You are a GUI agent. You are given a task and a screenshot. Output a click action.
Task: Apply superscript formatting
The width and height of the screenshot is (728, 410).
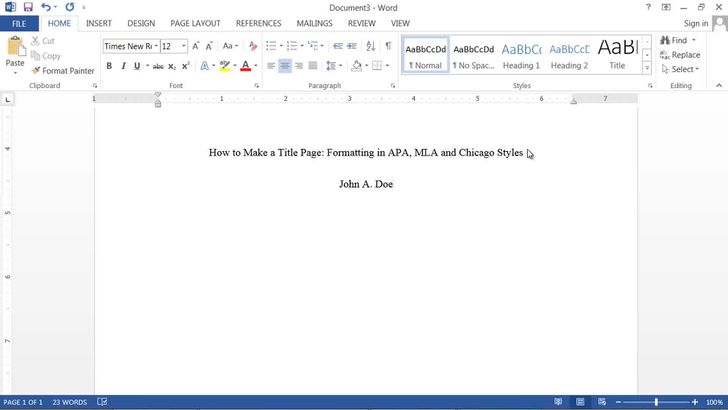pyautogui.click(x=185, y=66)
